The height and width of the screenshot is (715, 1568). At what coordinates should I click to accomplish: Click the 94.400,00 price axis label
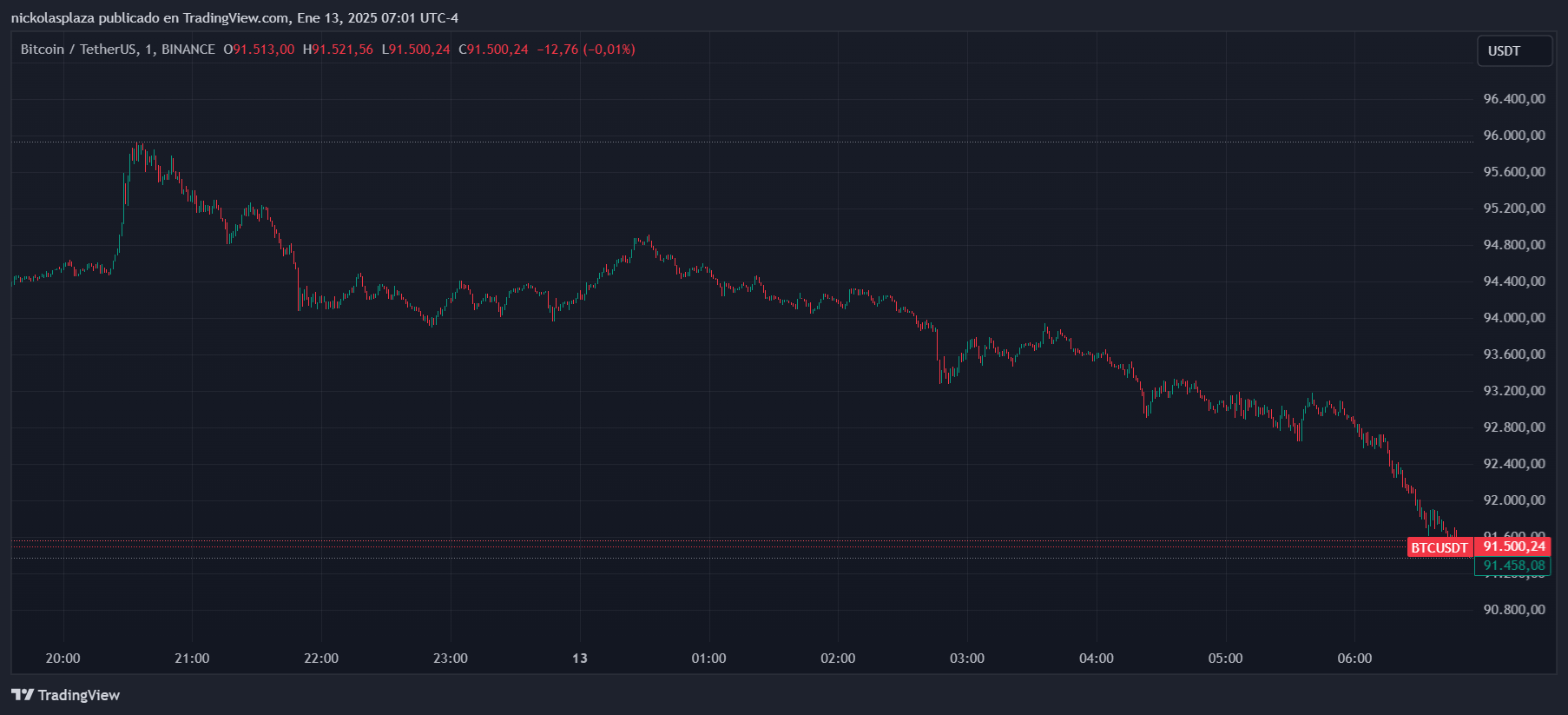coord(1513,281)
